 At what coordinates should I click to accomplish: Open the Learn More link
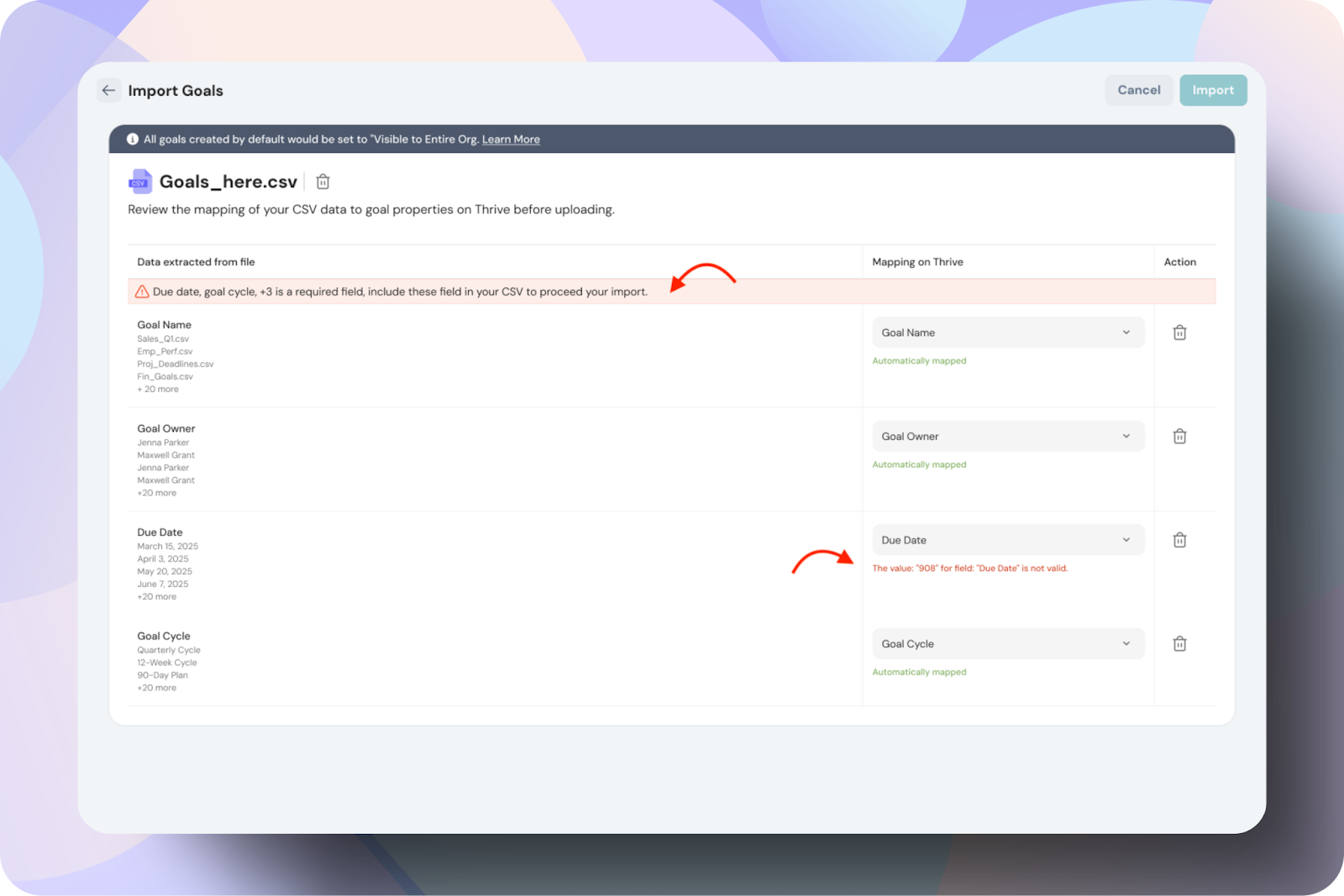pyautogui.click(x=511, y=139)
